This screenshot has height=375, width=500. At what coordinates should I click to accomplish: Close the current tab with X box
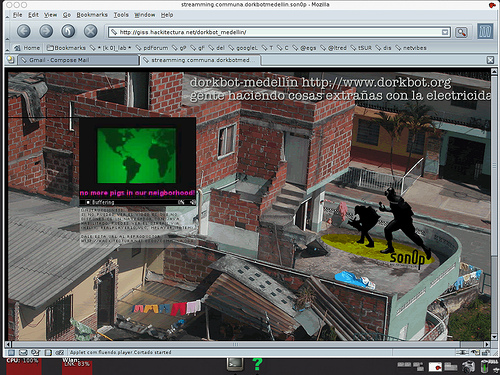[490, 60]
